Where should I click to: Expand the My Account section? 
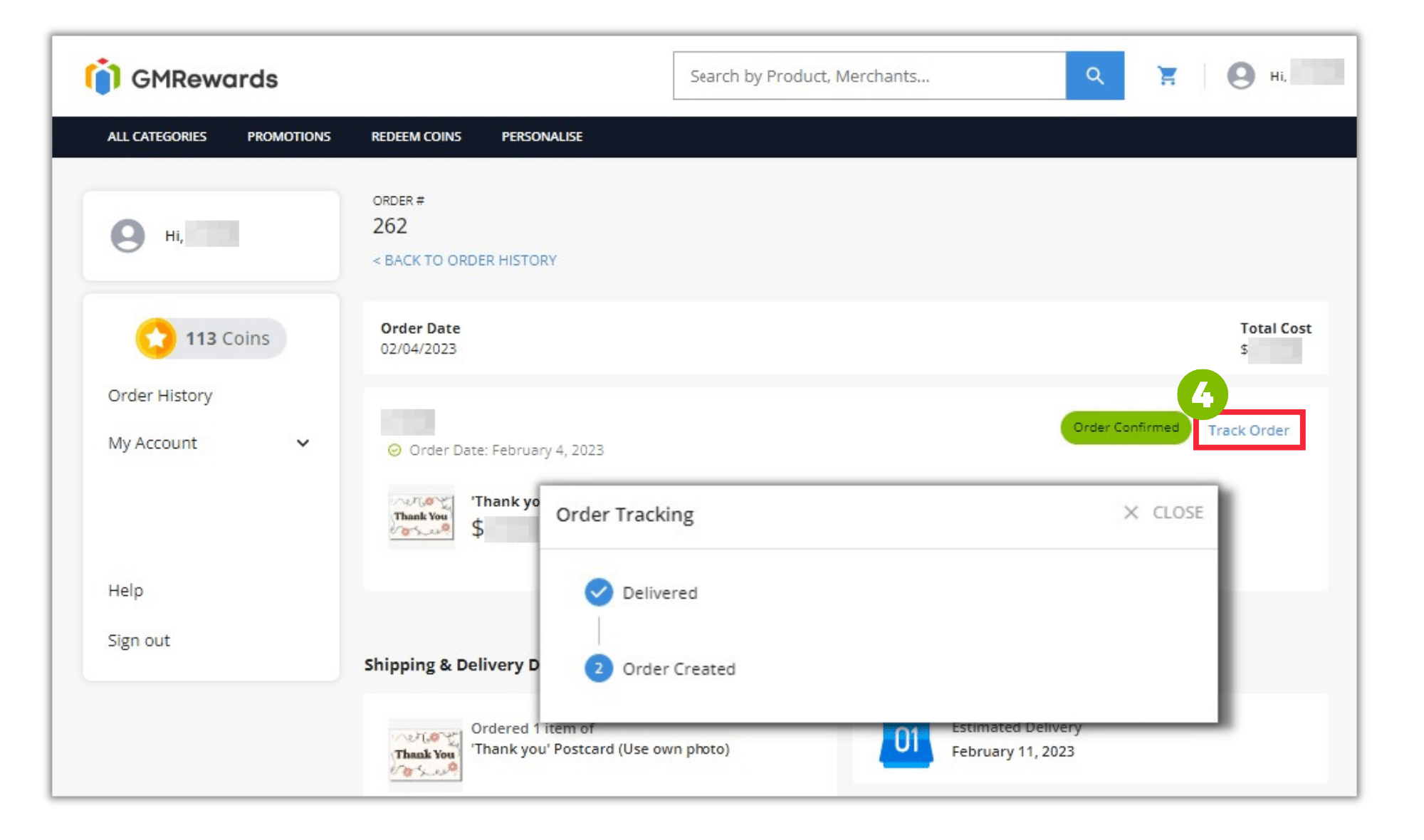coord(303,443)
